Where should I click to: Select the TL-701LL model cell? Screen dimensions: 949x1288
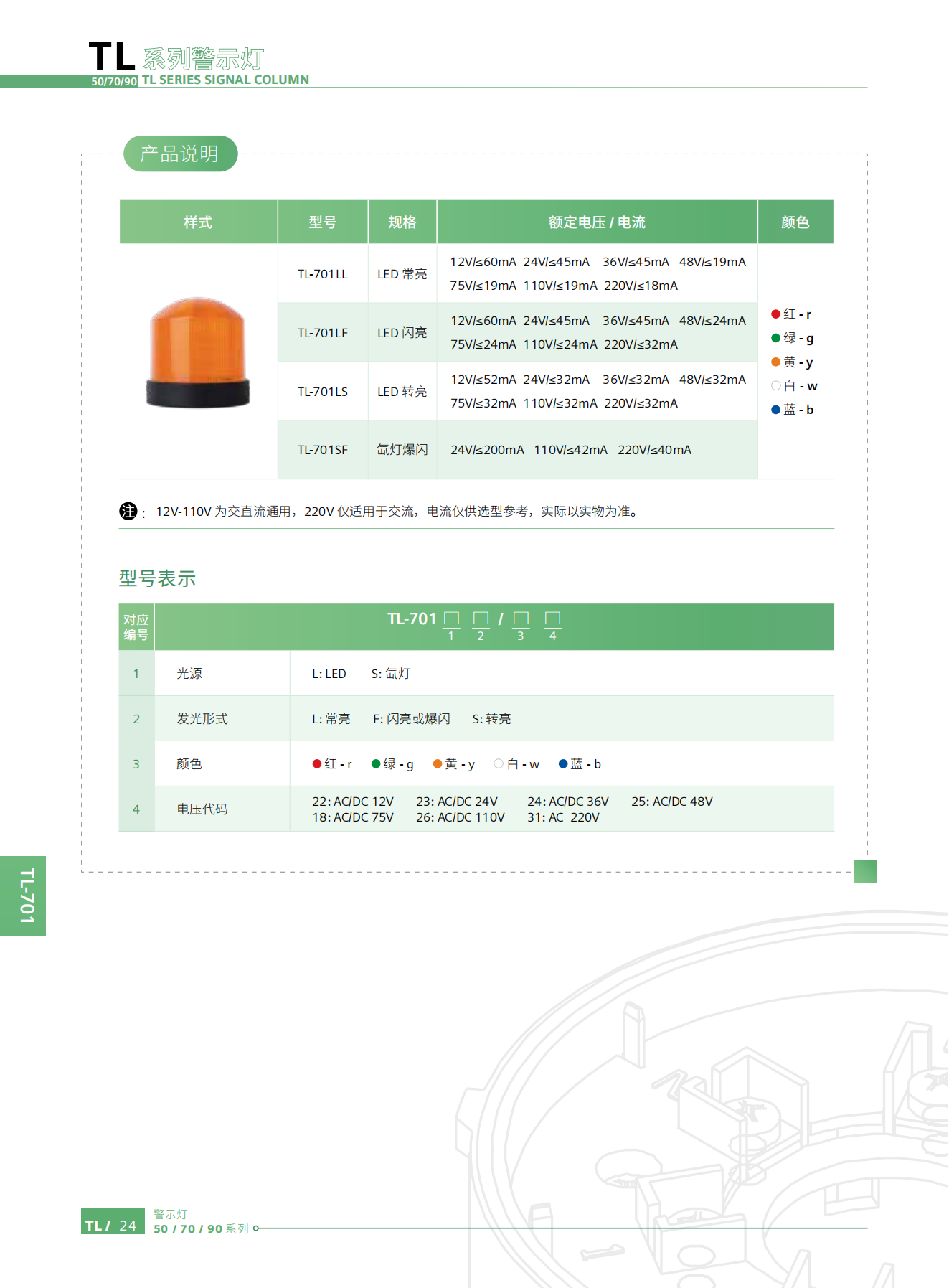(x=323, y=274)
